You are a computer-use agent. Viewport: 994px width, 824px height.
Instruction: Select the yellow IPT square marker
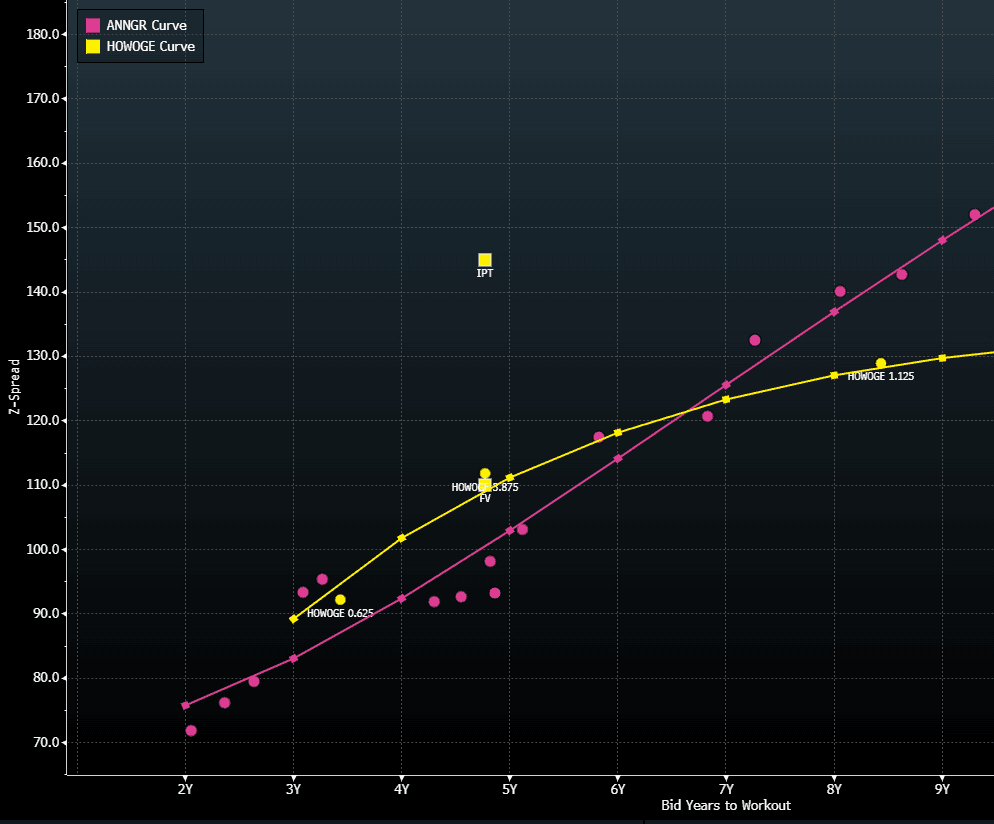pos(485,260)
